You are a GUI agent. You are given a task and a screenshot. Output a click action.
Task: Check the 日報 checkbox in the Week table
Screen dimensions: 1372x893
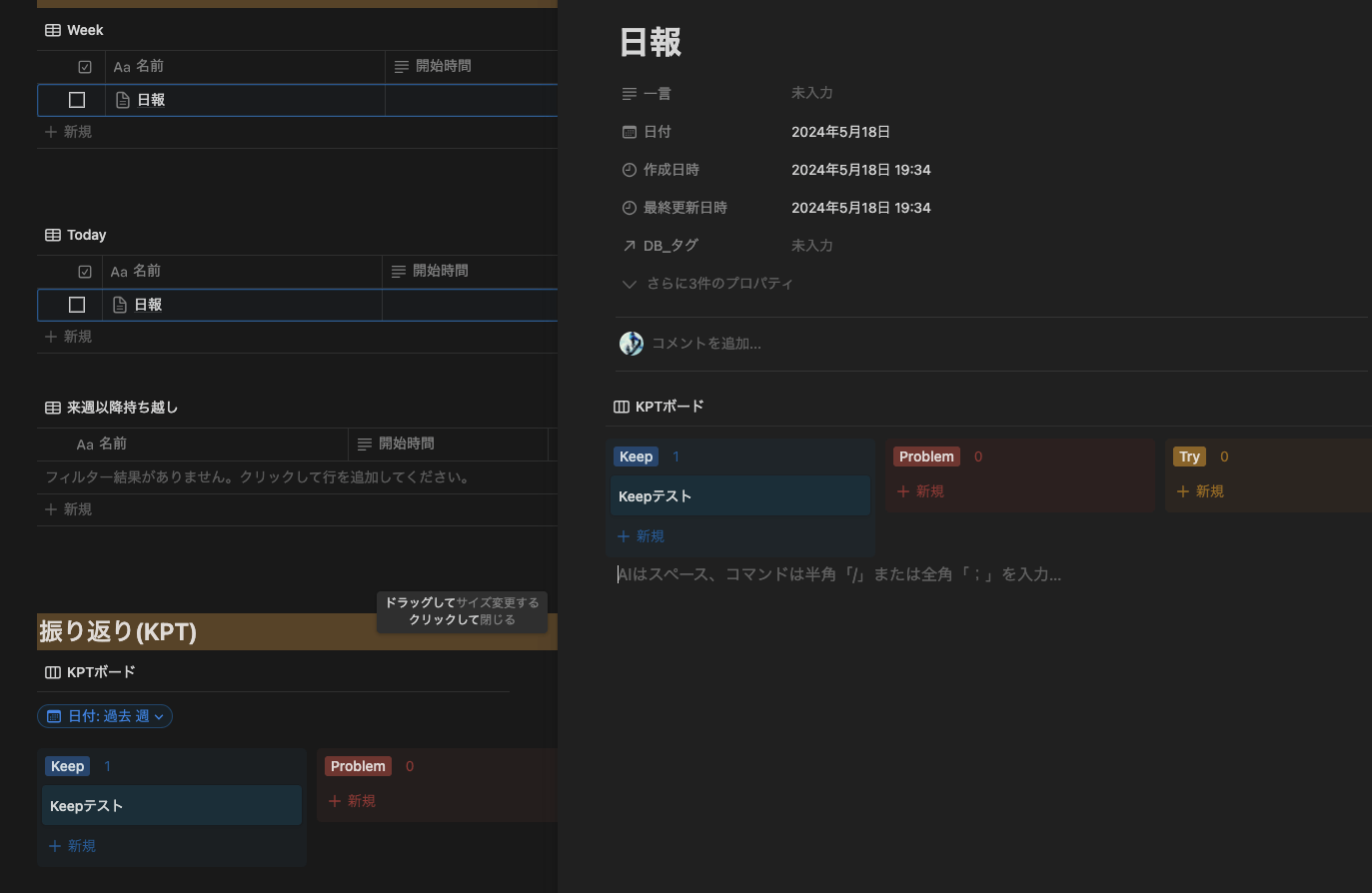tap(77, 99)
